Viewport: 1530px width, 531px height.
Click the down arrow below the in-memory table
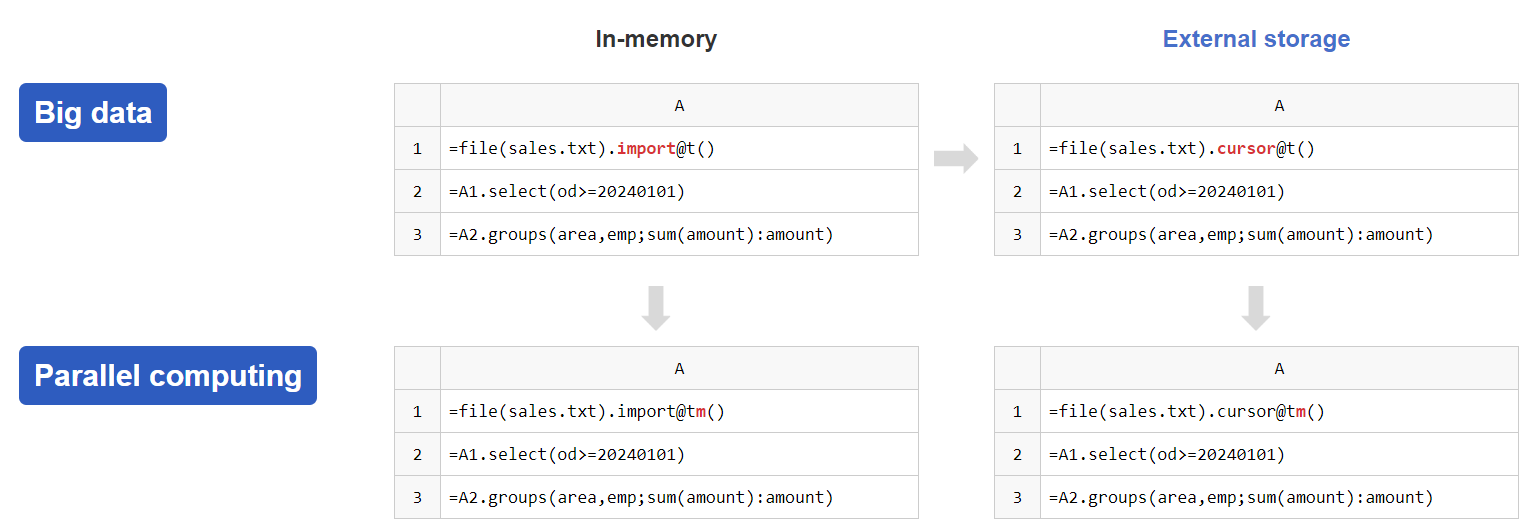pyautogui.click(x=656, y=308)
